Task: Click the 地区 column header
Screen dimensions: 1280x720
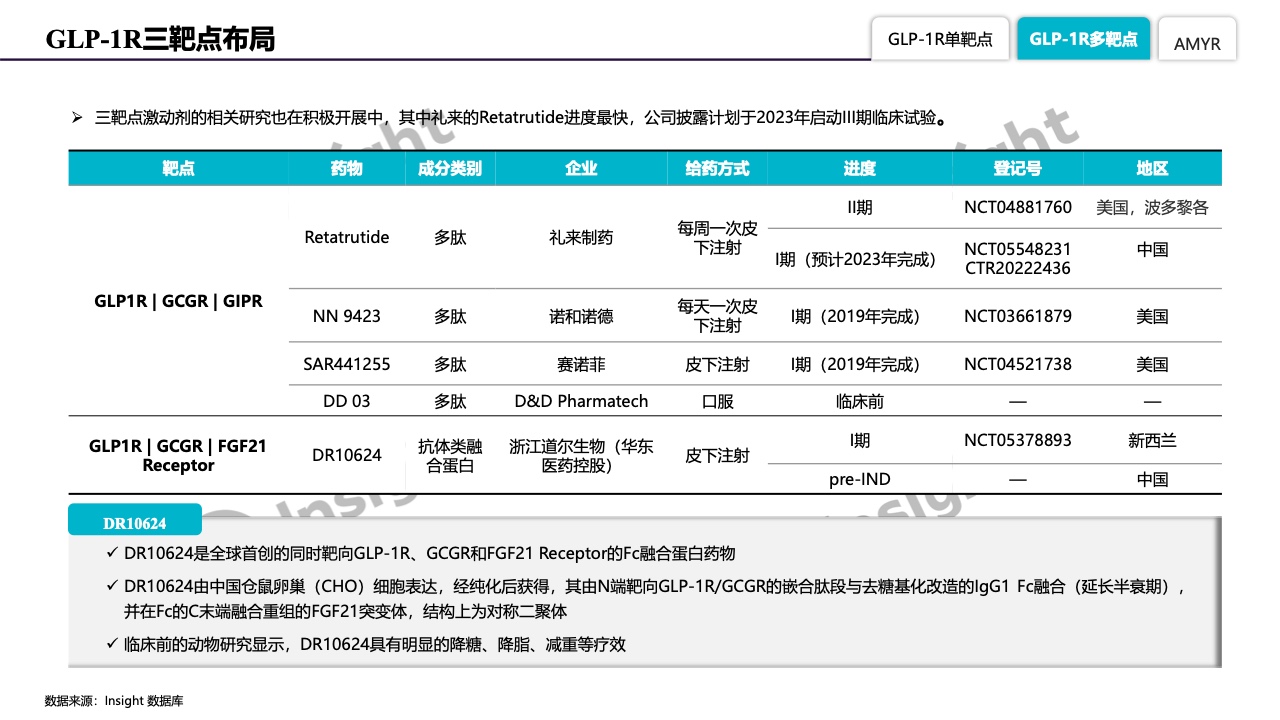Action: pyautogui.click(x=1152, y=168)
